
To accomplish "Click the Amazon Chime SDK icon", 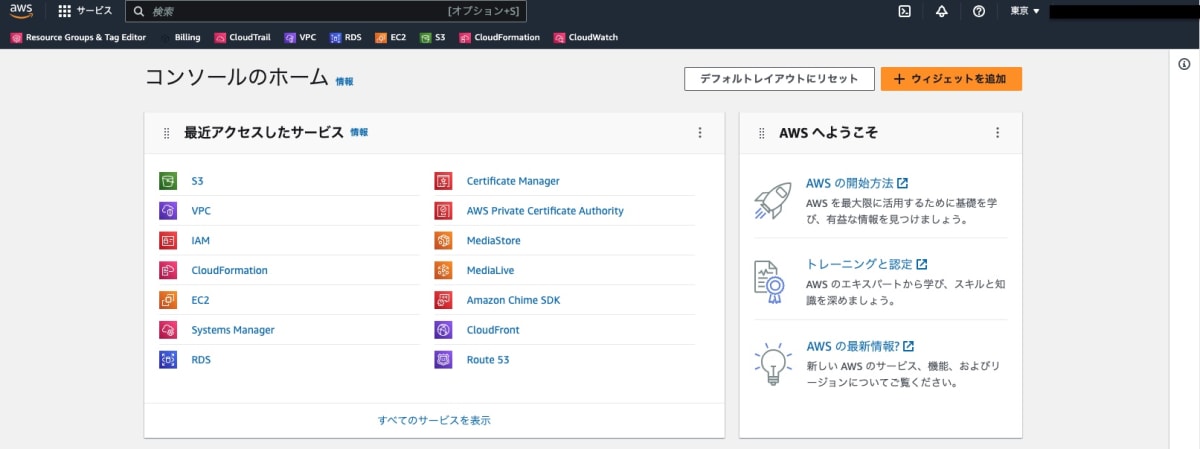I will coord(443,300).
